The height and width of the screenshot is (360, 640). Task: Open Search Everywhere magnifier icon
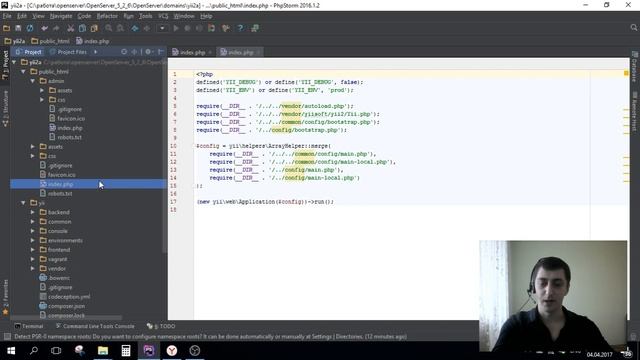point(633,28)
